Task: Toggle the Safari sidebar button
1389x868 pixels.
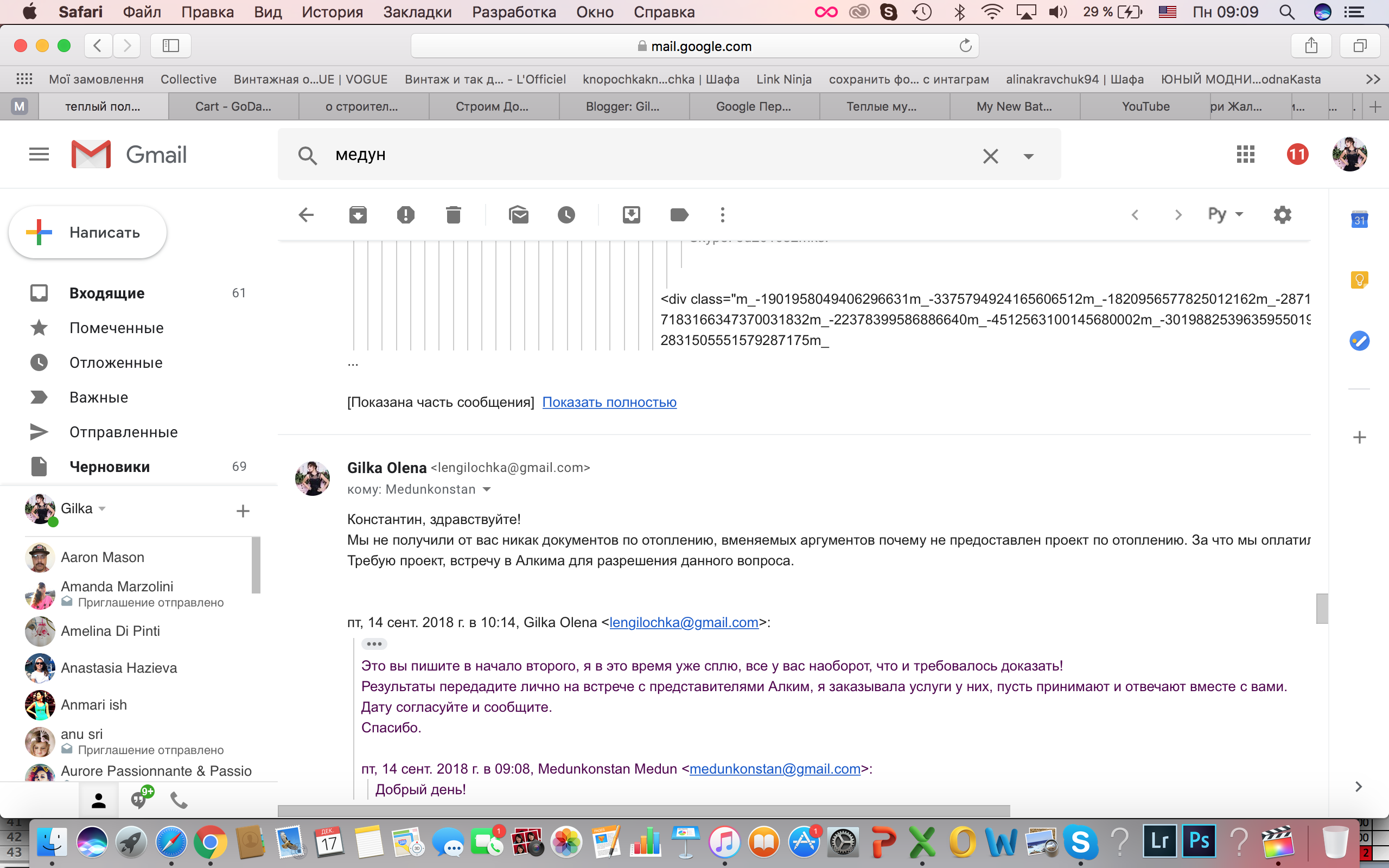Action: 170,46
